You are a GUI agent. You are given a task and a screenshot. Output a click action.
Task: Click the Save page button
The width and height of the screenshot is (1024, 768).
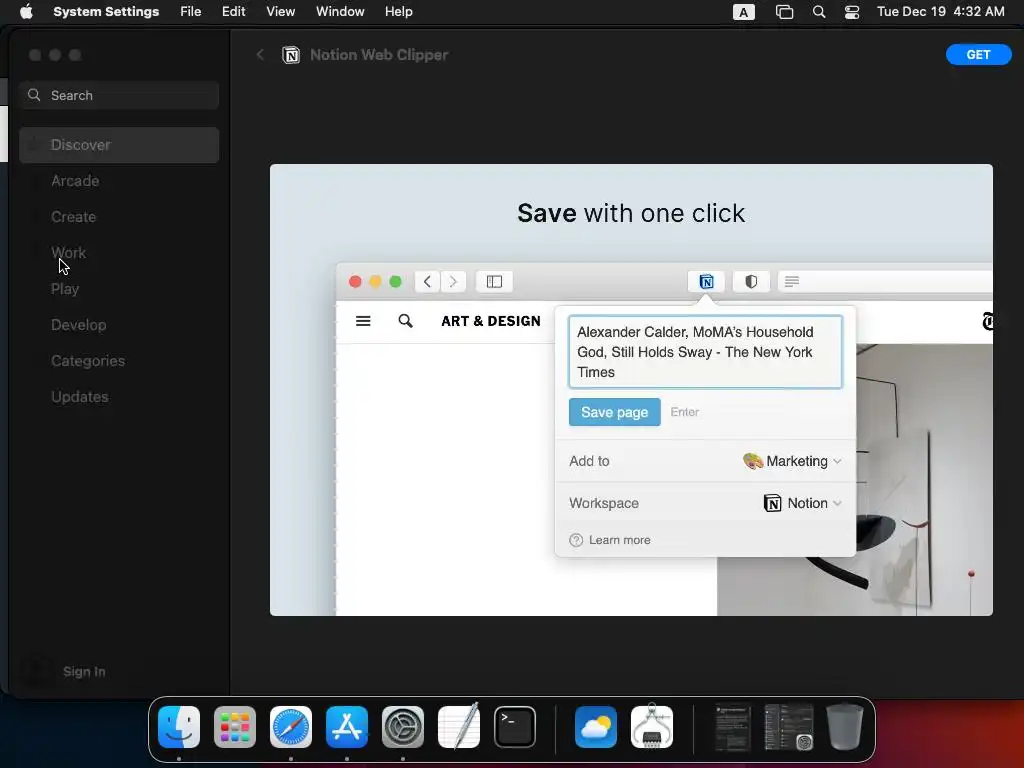(615, 412)
